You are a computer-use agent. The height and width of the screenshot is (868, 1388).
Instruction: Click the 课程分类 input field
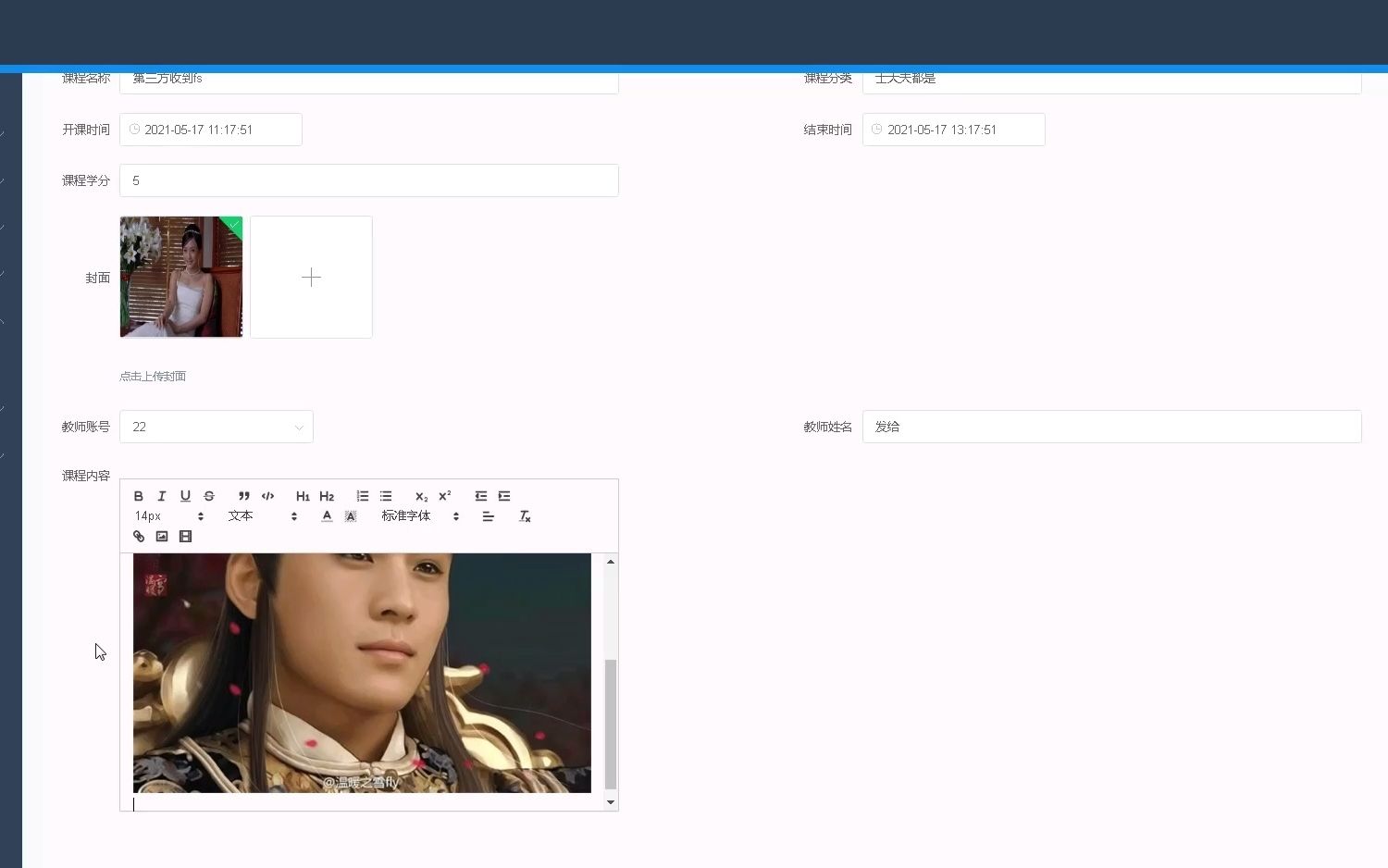(1112, 81)
